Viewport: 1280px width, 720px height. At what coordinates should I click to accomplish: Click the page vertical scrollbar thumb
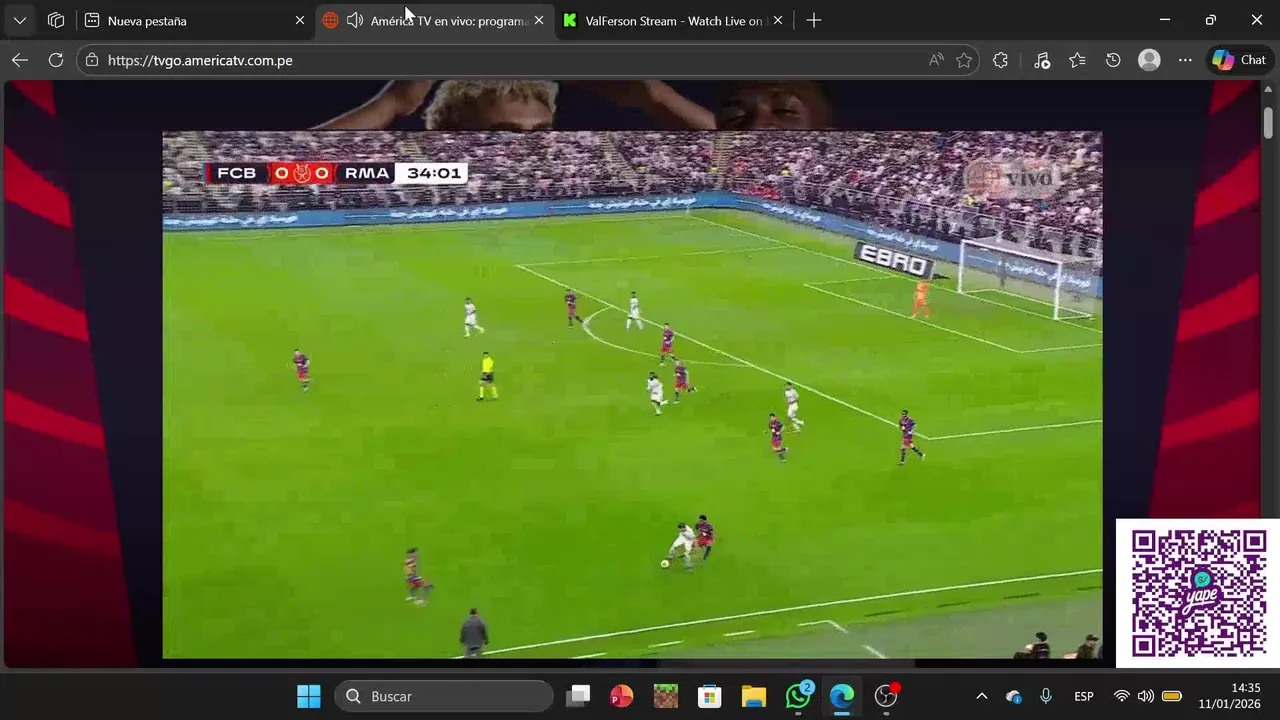[x=1268, y=121]
